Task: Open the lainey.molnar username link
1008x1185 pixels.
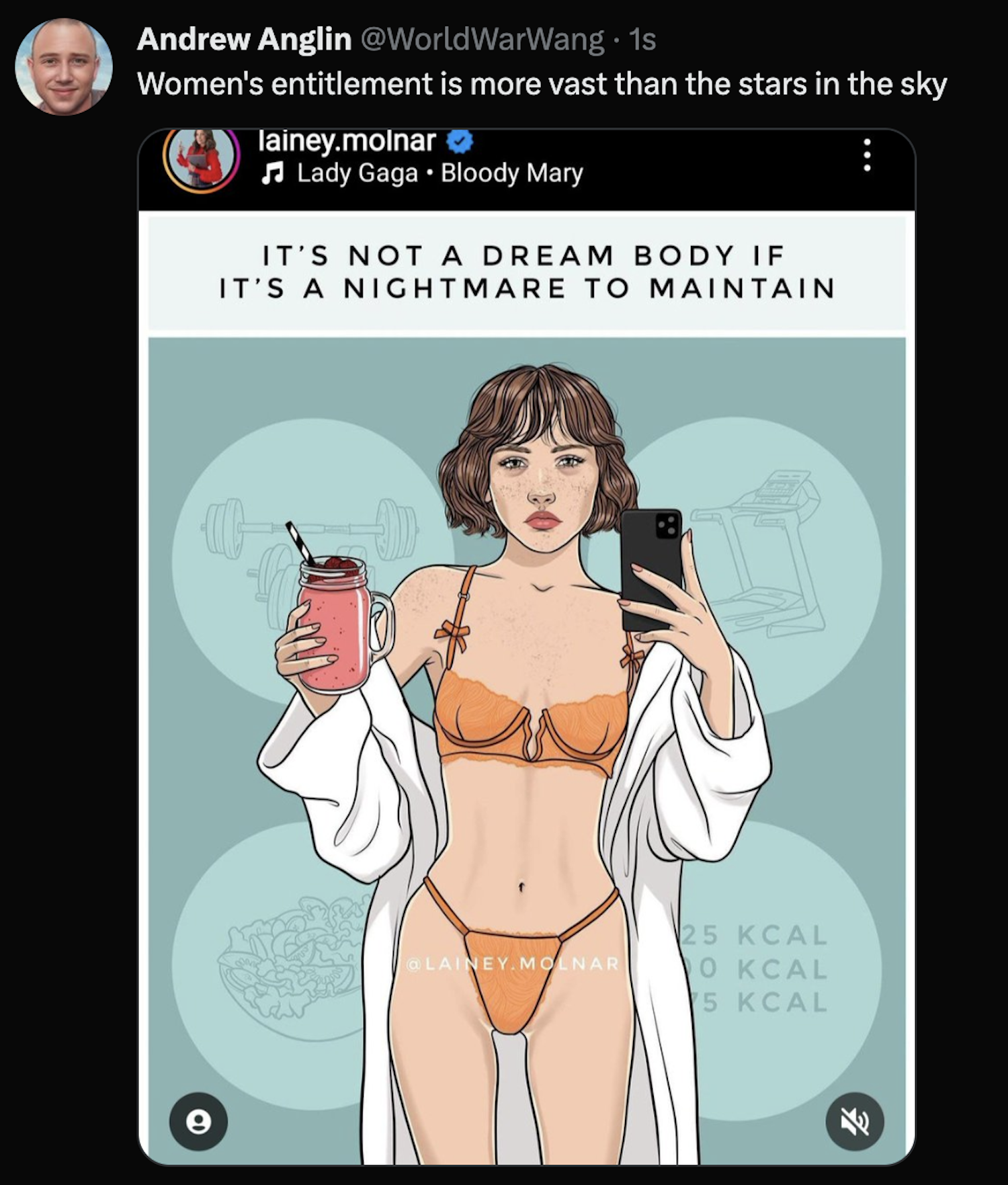Action: tap(347, 141)
